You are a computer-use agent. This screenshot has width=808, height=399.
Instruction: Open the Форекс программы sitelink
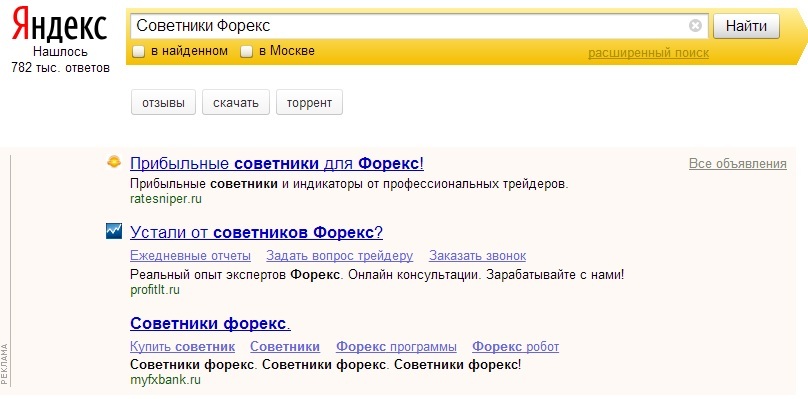point(396,347)
